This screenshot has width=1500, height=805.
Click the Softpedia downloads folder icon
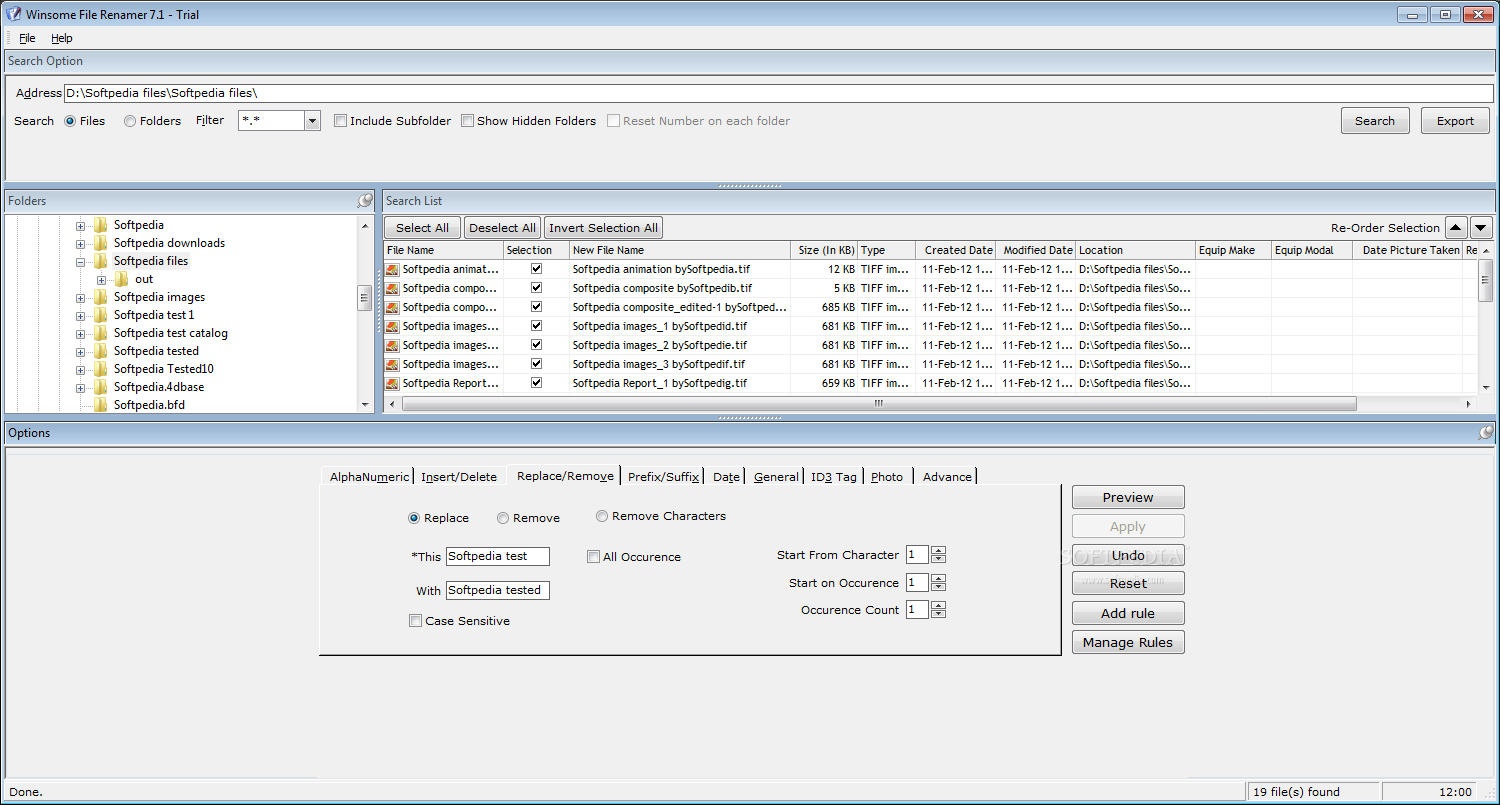pyautogui.click(x=101, y=243)
